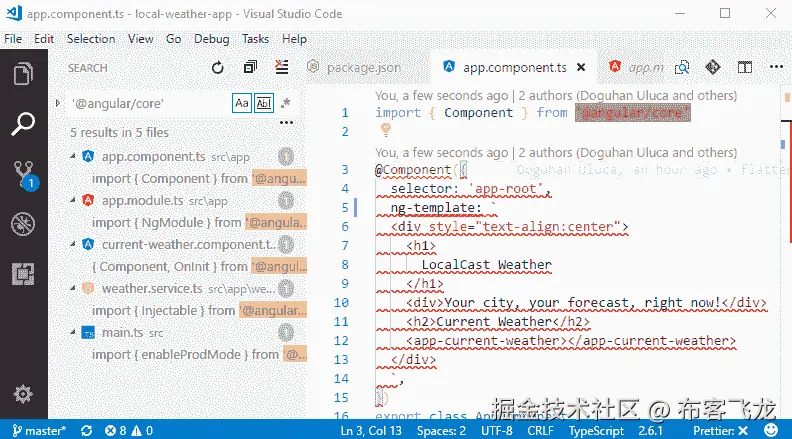Open the Edit menu
Screen dimensions: 792x439
(44, 39)
